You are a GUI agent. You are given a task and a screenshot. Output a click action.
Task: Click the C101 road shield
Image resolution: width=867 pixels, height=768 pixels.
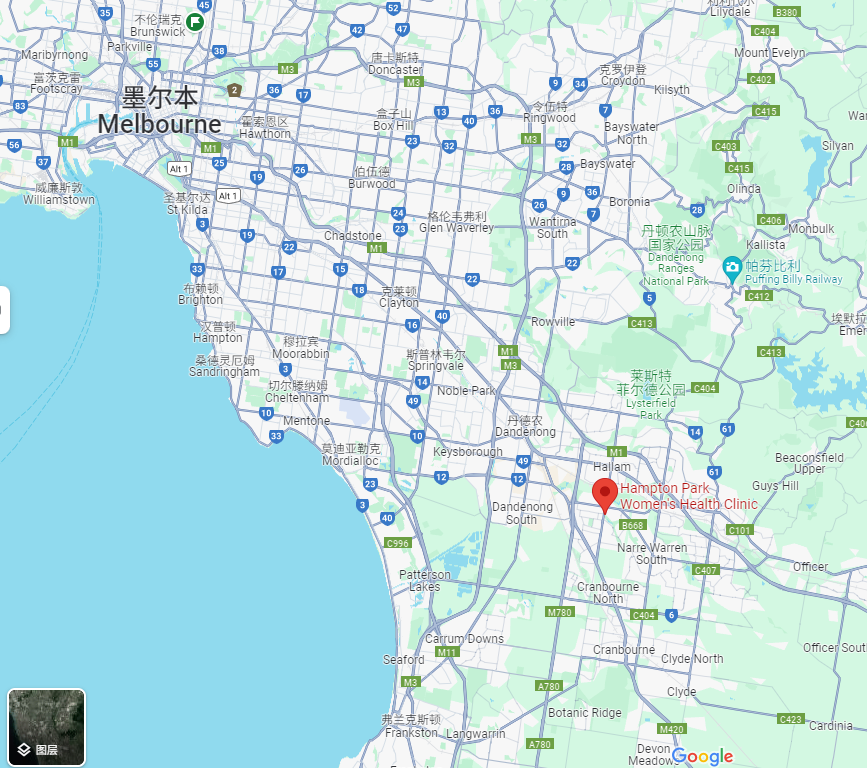739,530
